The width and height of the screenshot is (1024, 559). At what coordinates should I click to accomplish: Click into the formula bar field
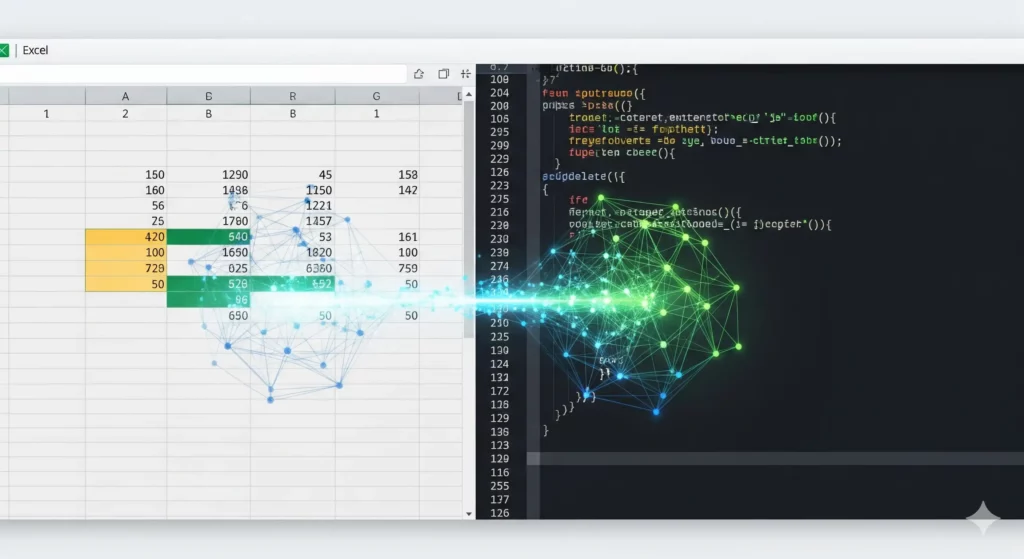click(x=200, y=74)
